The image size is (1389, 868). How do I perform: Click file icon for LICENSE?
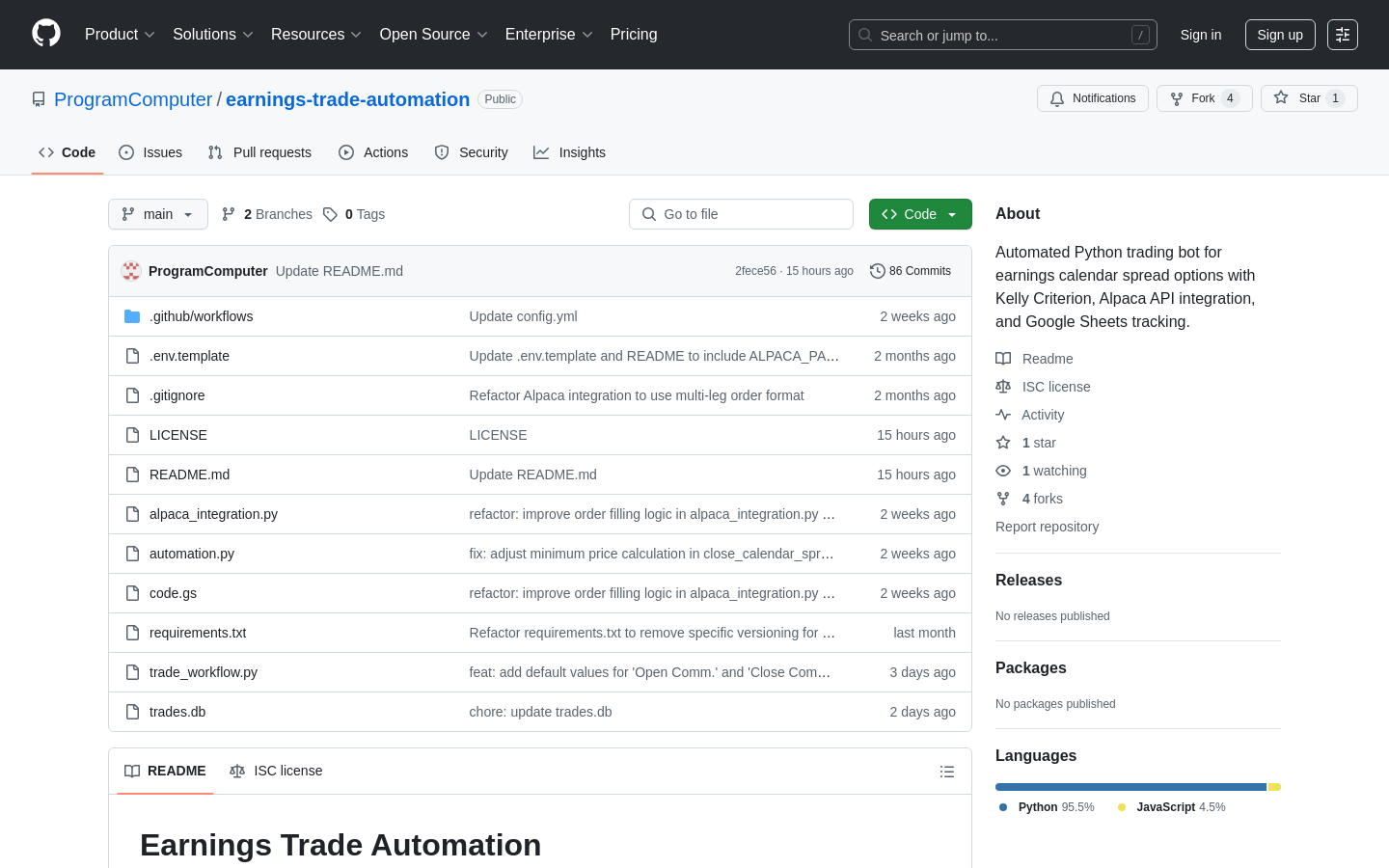[132, 435]
